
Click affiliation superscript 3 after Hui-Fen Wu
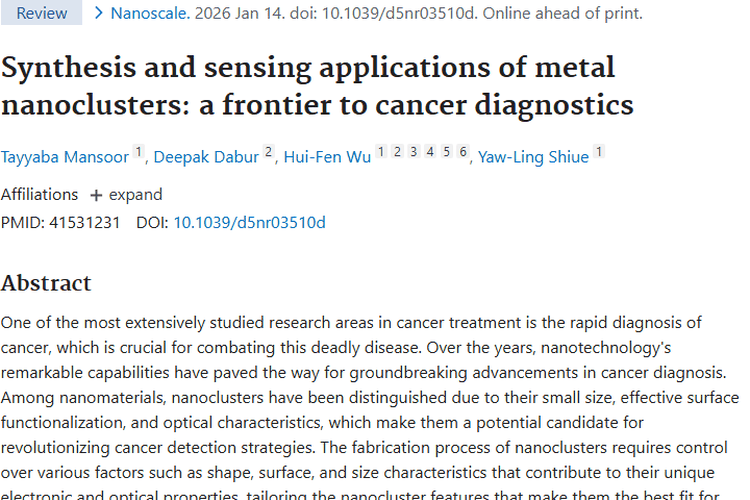pos(413,152)
